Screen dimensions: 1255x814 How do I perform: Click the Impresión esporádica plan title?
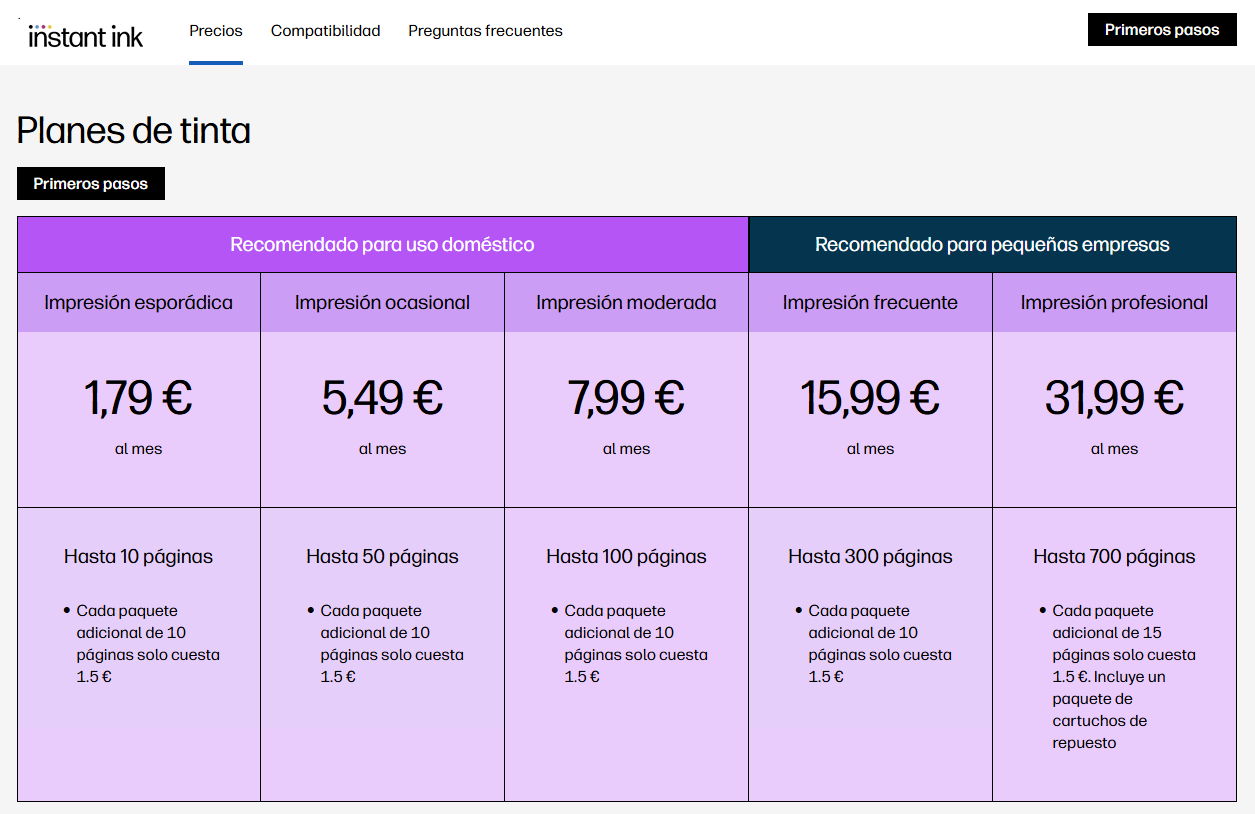point(139,302)
